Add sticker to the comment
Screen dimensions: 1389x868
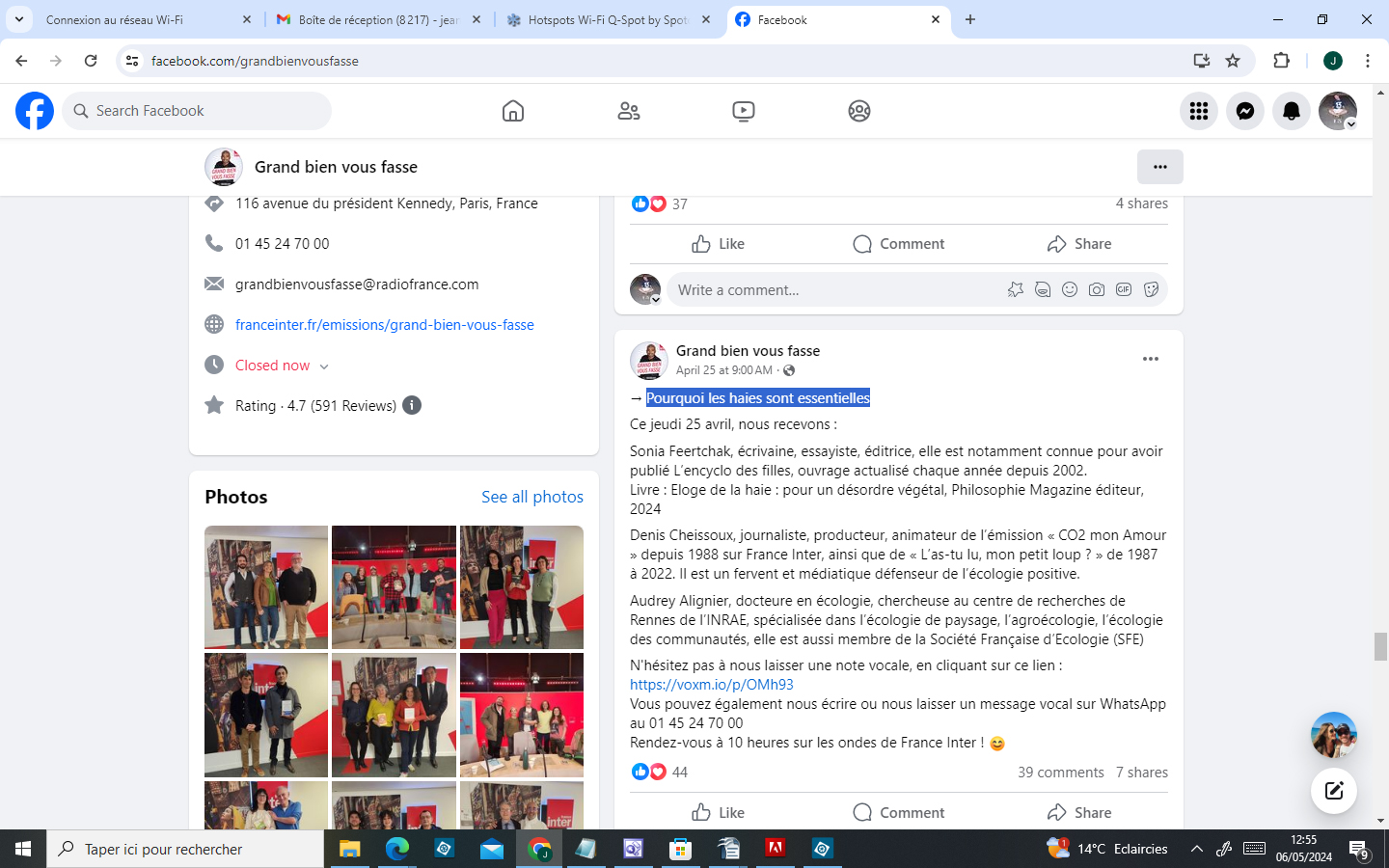(x=1151, y=289)
